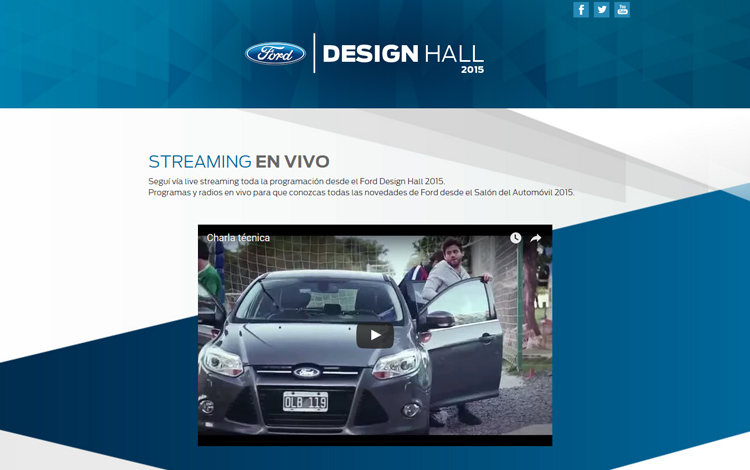Open the YouTube channel icon
750x470 pixels.
click(622, 10)
